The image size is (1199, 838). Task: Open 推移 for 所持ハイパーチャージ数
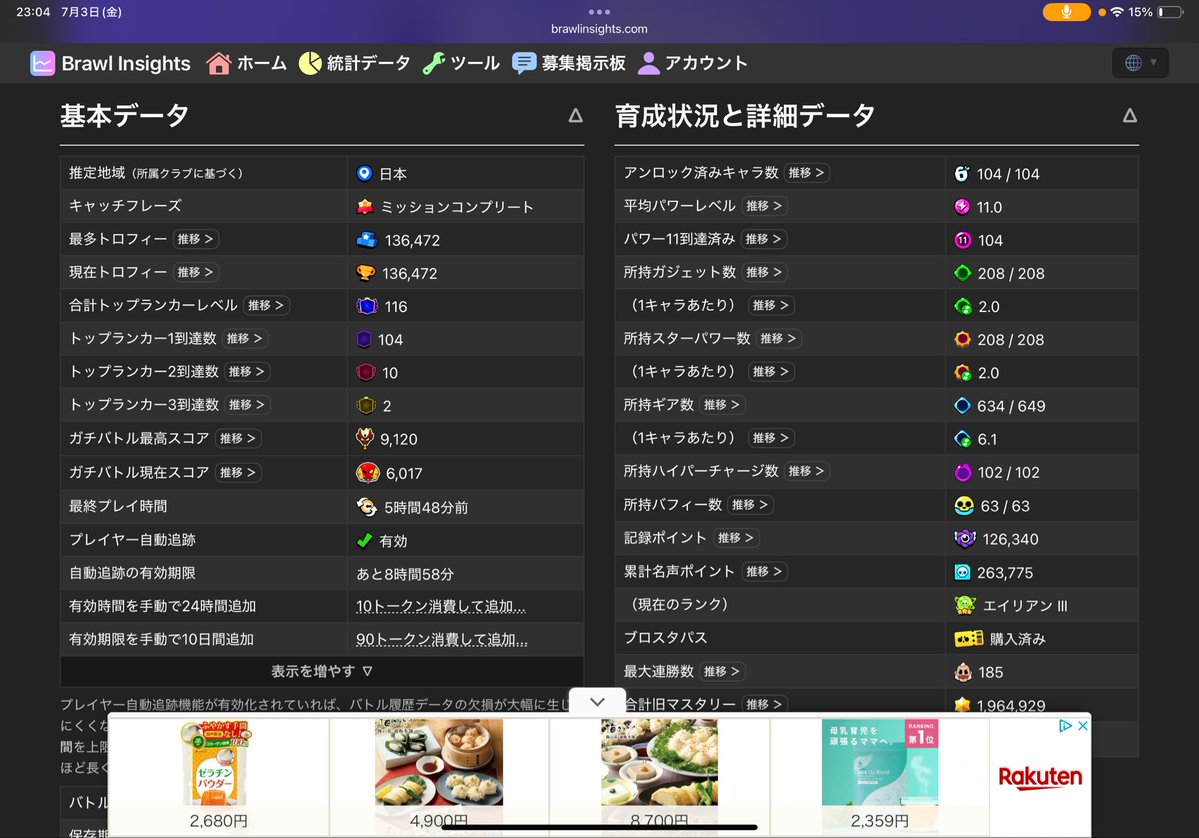pyautogui.click(x=807, y=471)
